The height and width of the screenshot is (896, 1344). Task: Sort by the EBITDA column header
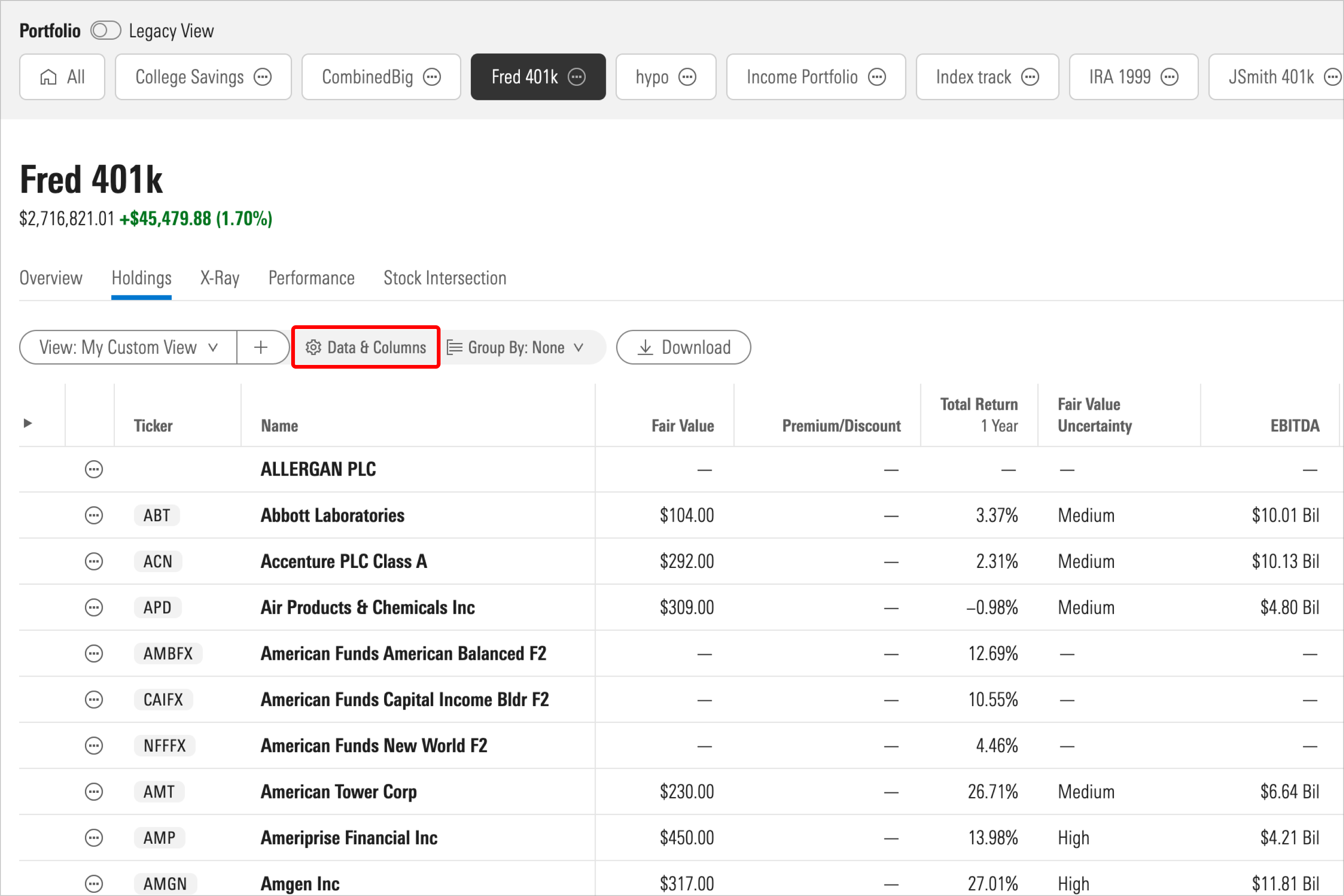coord(1295,426)
